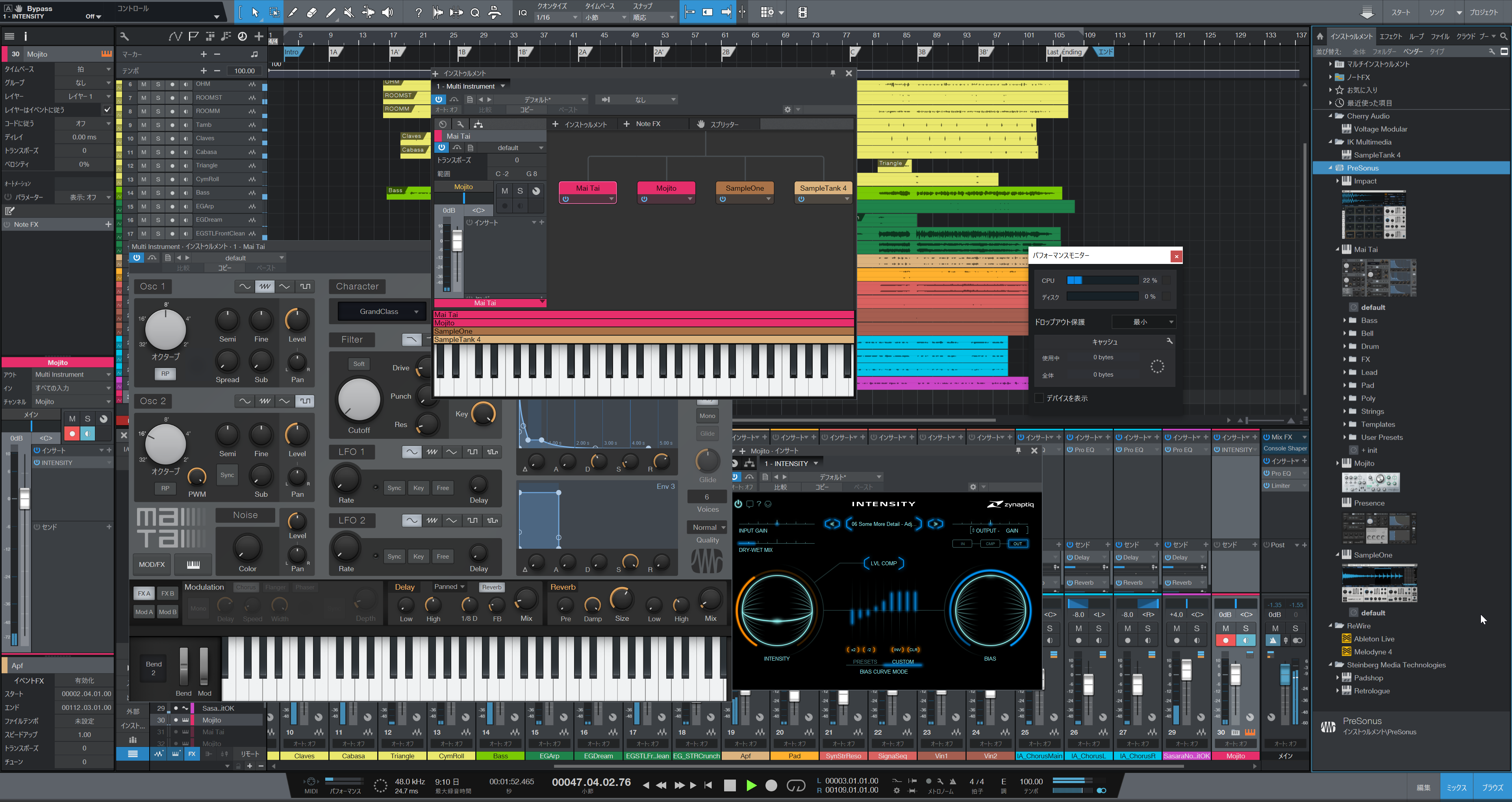This screenshot has width=1512, height=802.
Task: Select the Eraser tool
Action: pos(312,12)
